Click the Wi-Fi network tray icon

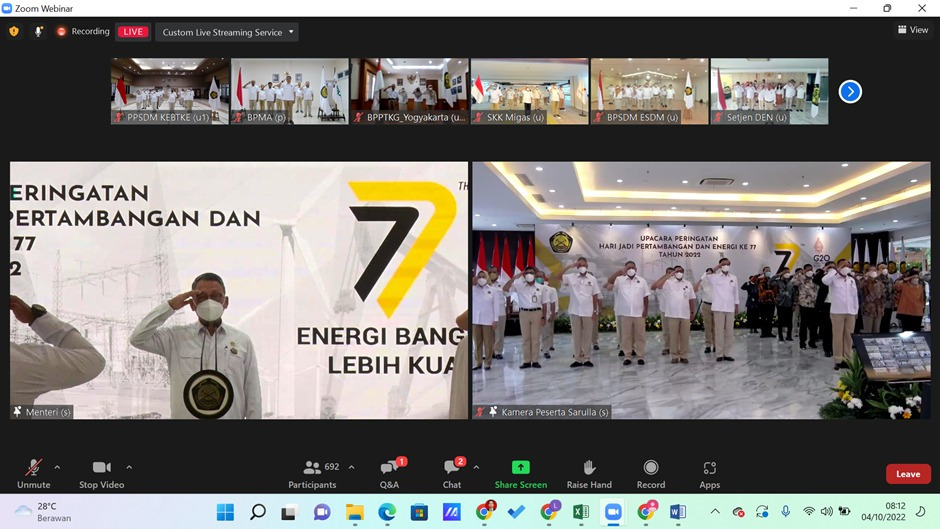[x=809, y=512]
